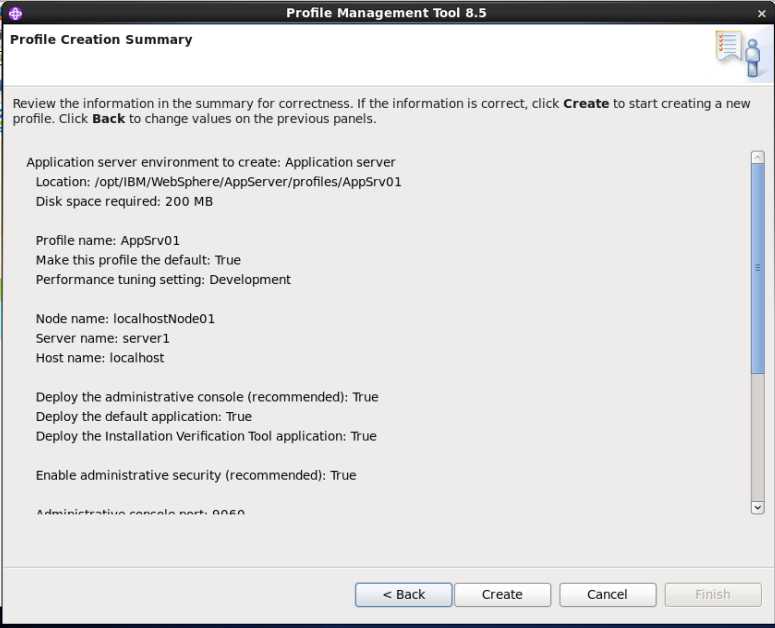
Task: Click the Performance tuning setting line
Action: pyautogui.click(x=163, y=280)
